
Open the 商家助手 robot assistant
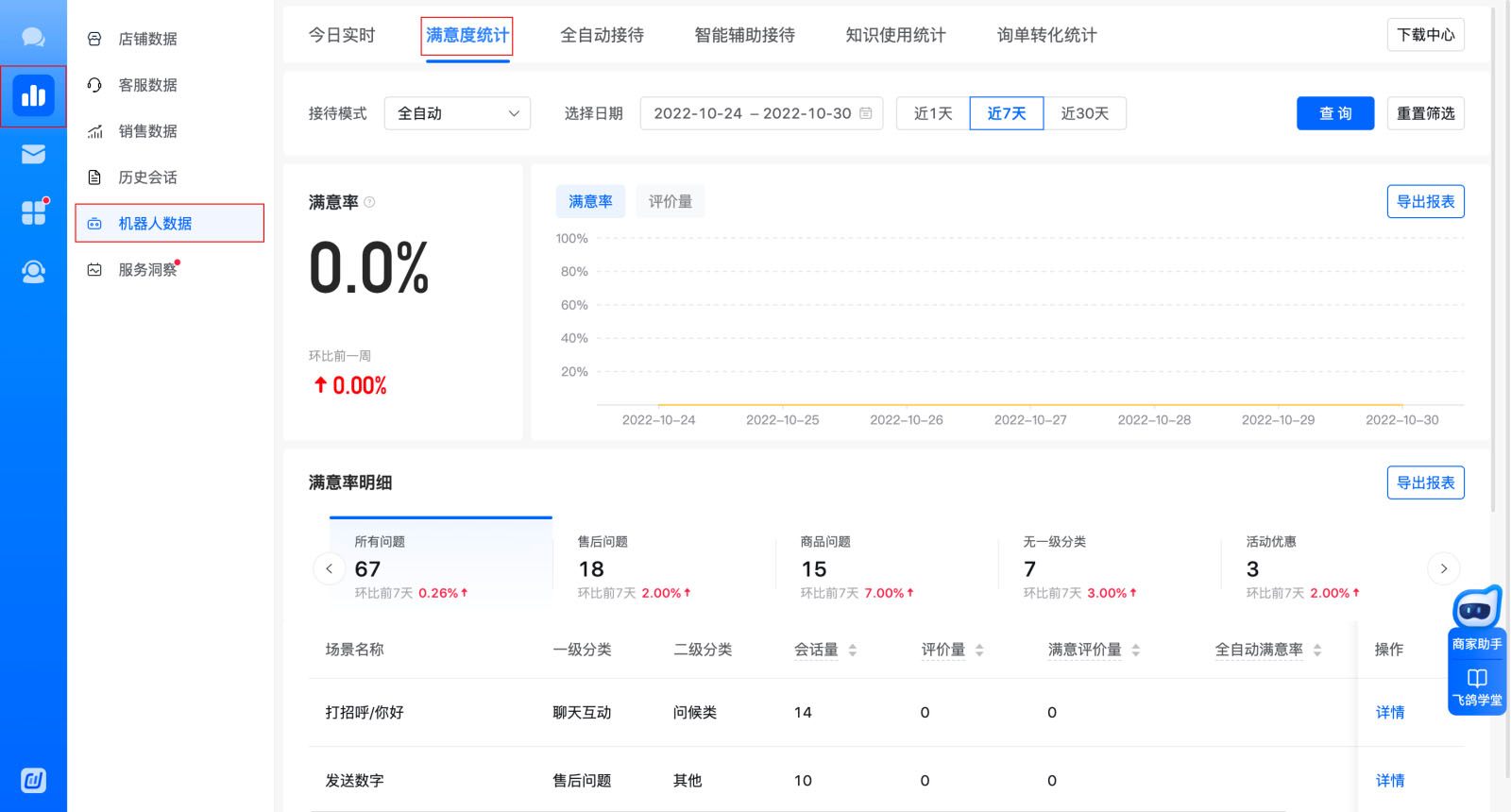[1477, 618]
